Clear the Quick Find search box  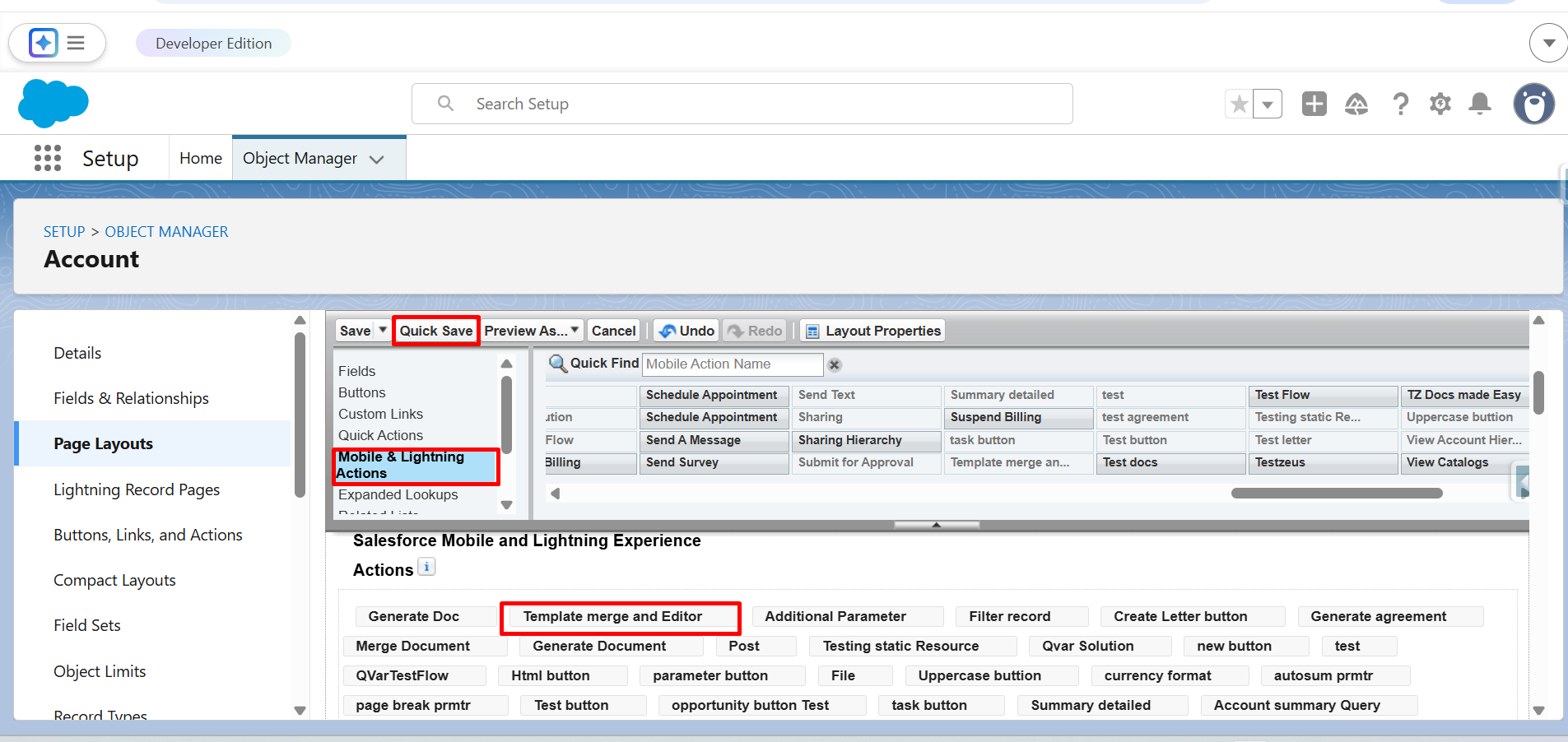click(x=835, y=364)
